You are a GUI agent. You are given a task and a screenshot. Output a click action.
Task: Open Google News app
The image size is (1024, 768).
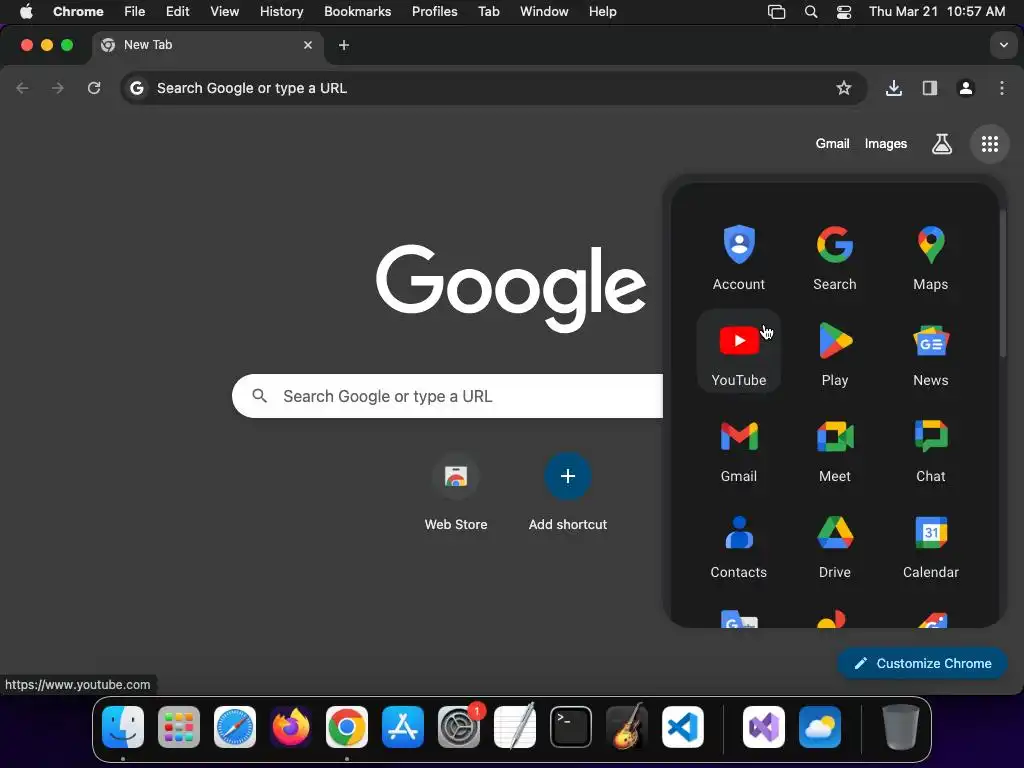(x=931, y=353)
